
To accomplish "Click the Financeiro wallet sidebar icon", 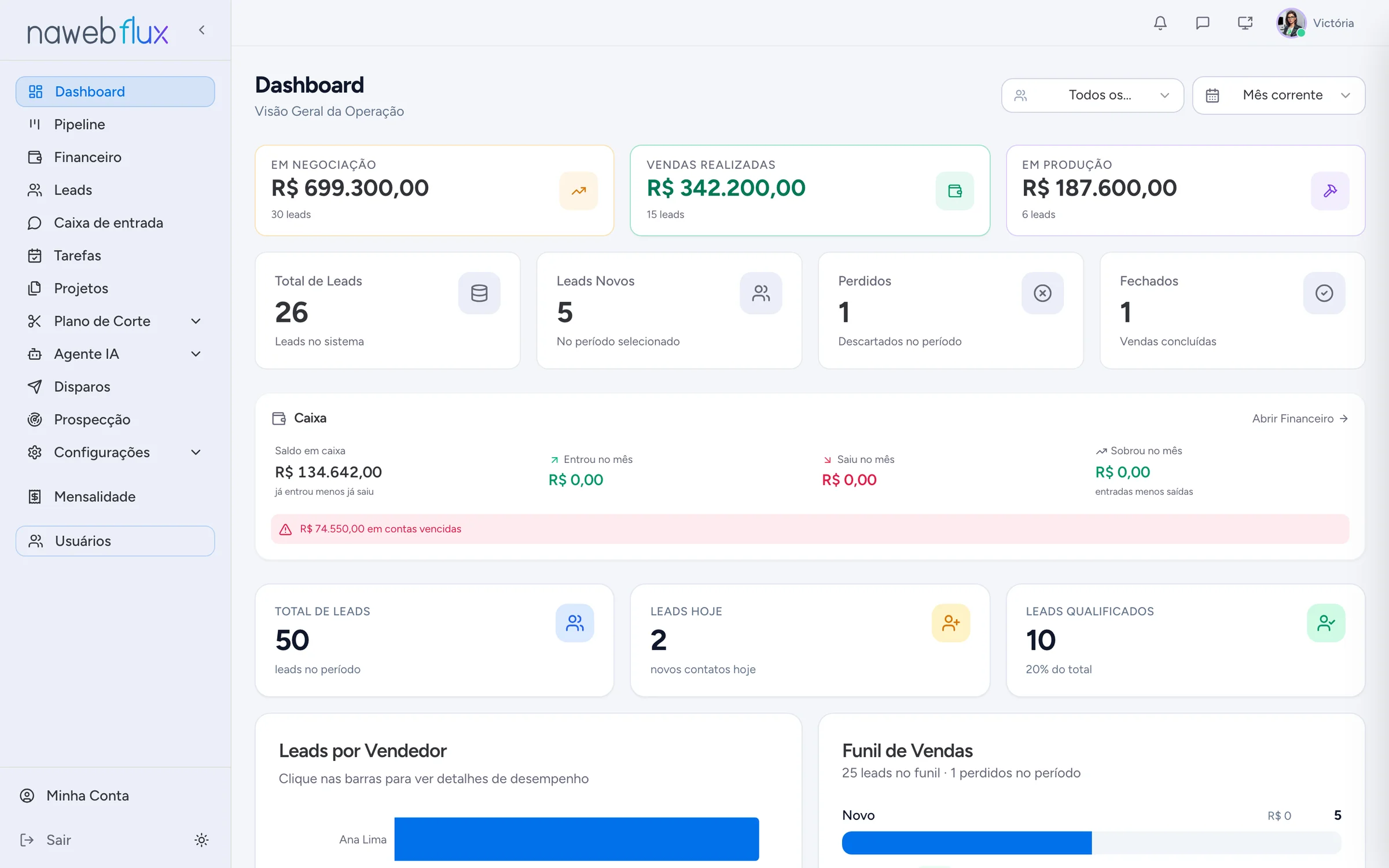I will coord(35,157).
